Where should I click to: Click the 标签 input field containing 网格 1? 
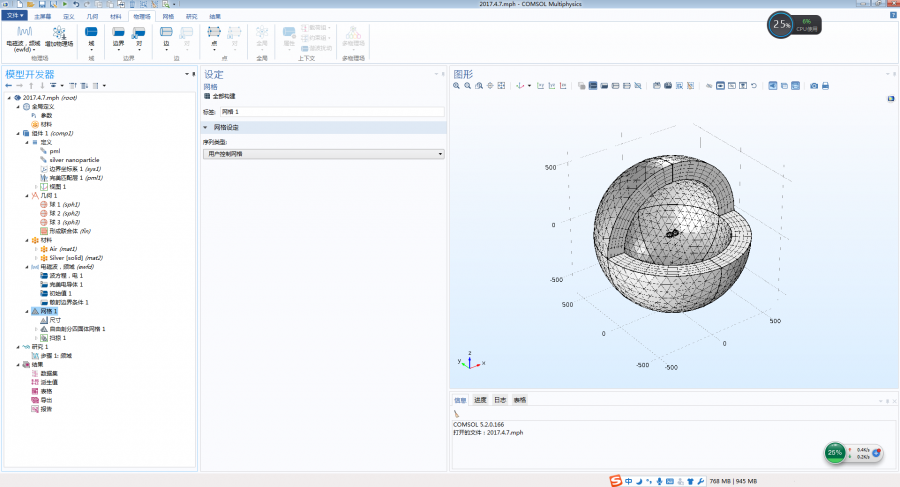(330, 111)
